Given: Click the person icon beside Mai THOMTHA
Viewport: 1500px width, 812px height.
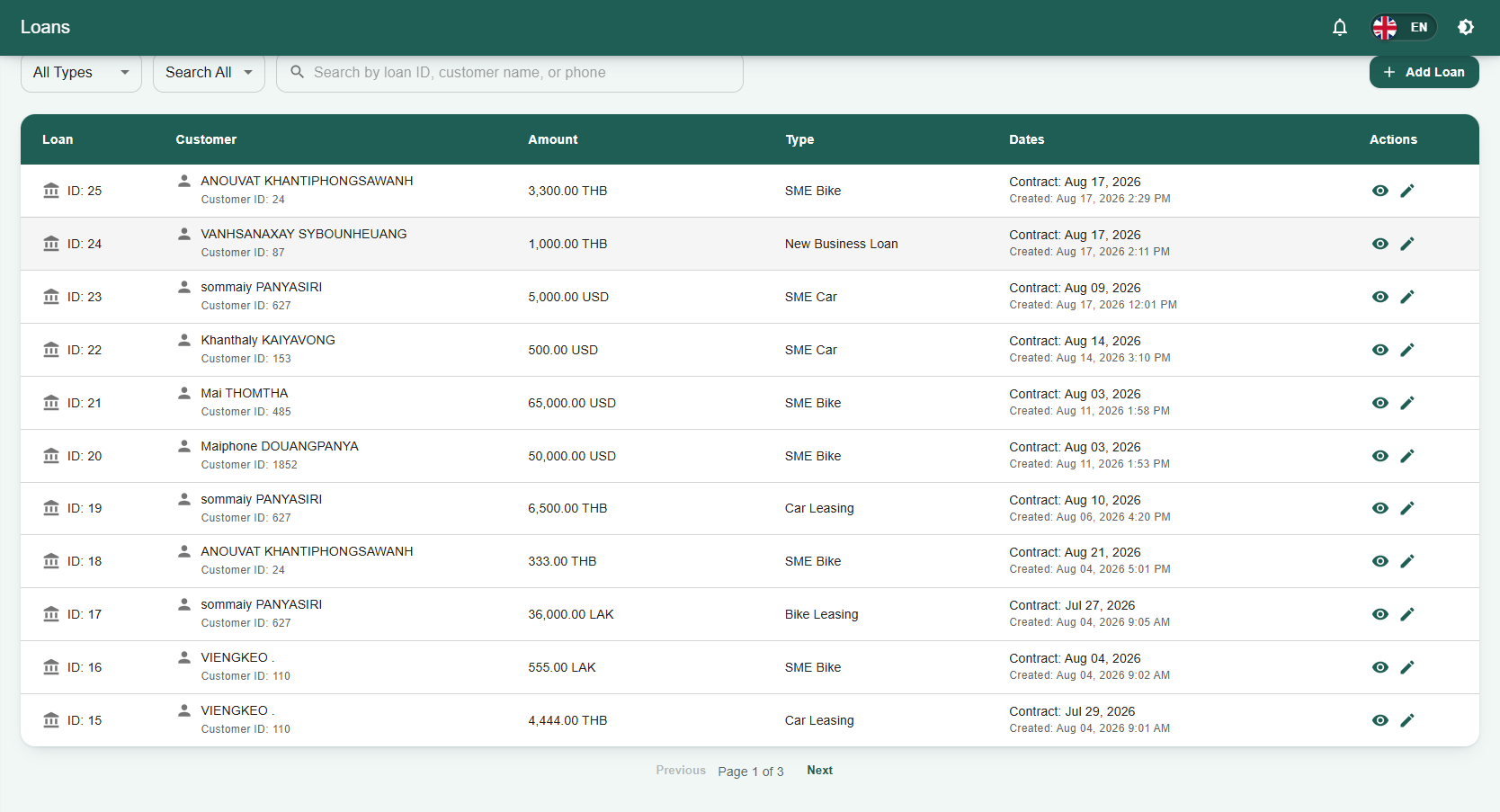Looking at the screenshot, I should click(184, 393).
